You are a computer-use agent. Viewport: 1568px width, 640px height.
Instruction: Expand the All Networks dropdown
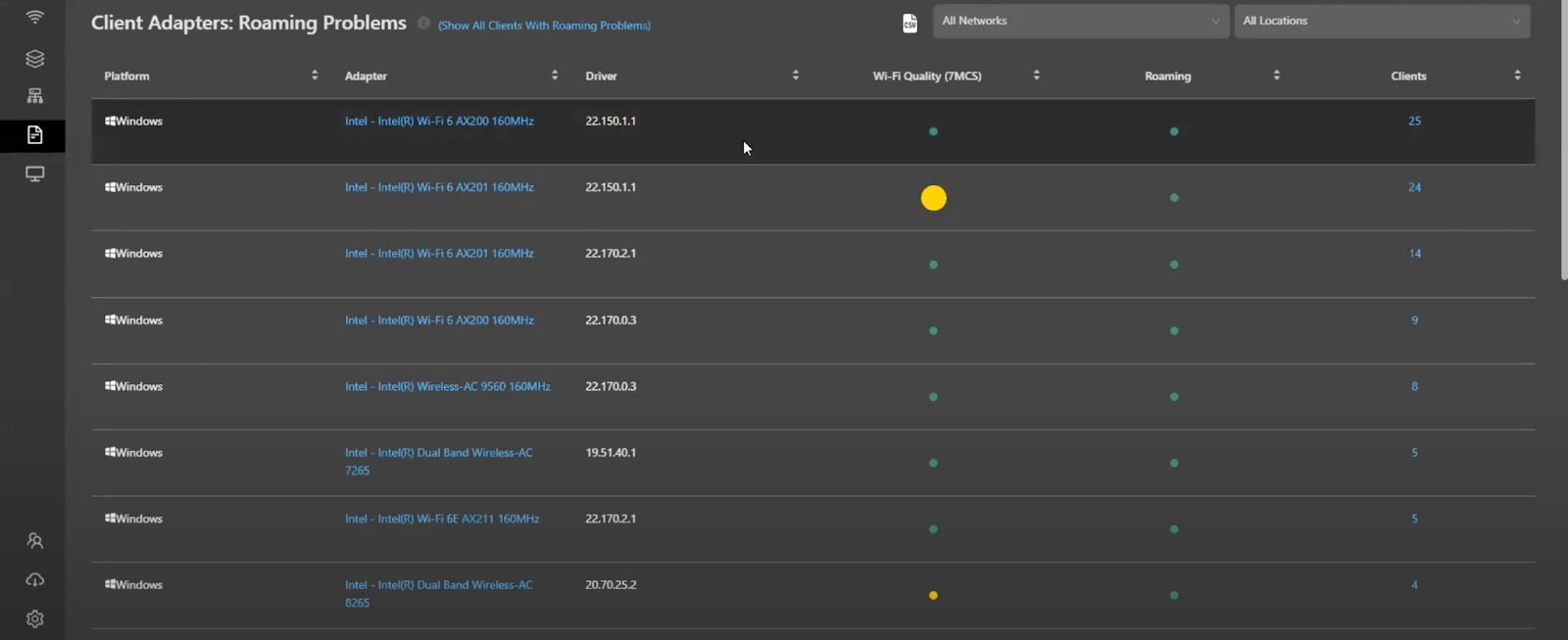pos(1080,21)
